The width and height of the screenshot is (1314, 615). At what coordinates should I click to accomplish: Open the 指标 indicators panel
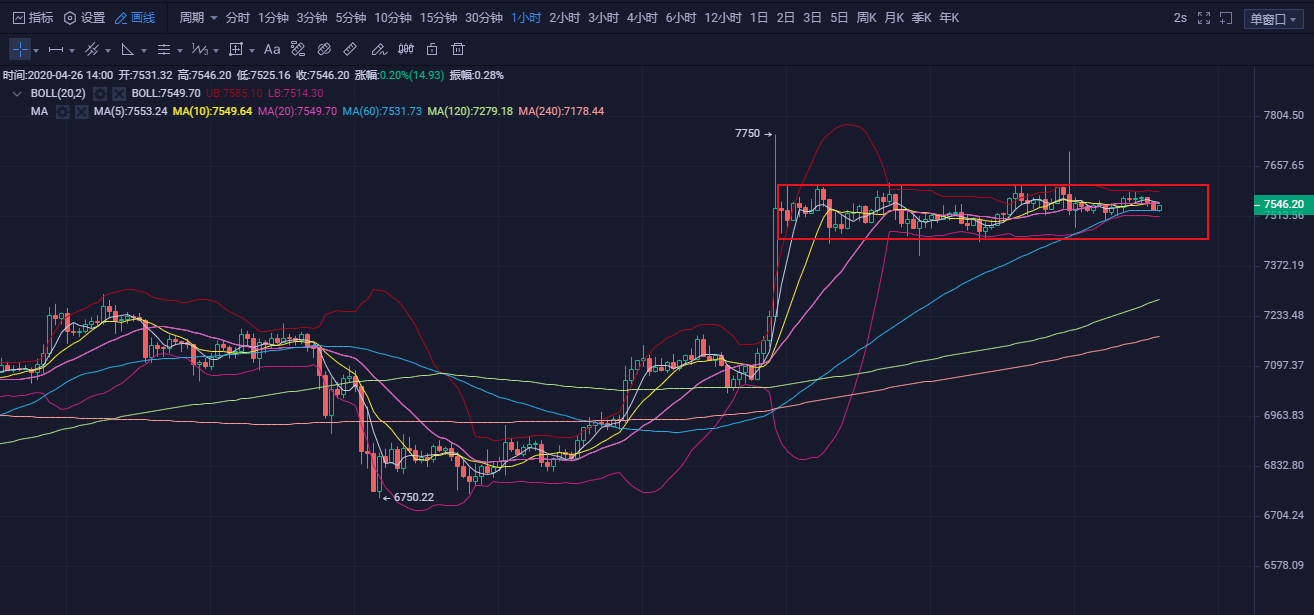33,18
